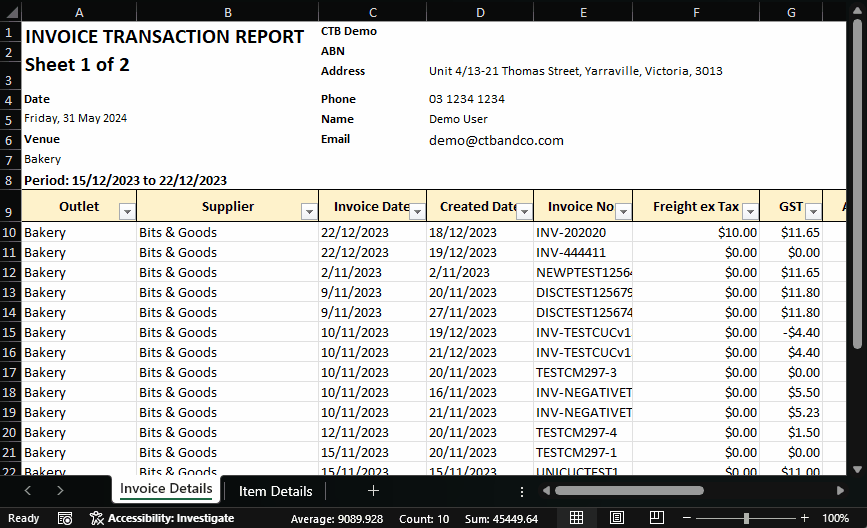867x528 pixels.
Task: Select column C header
Action: (x=373, y=12)
